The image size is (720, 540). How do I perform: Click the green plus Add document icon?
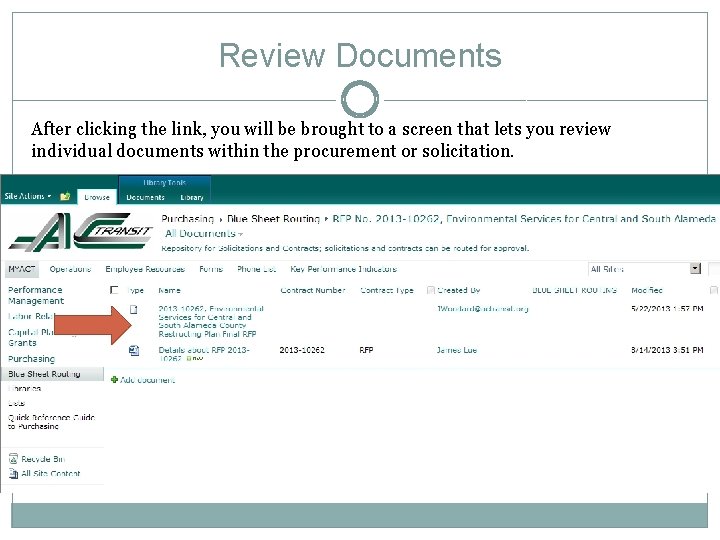[x=114, y=379]
